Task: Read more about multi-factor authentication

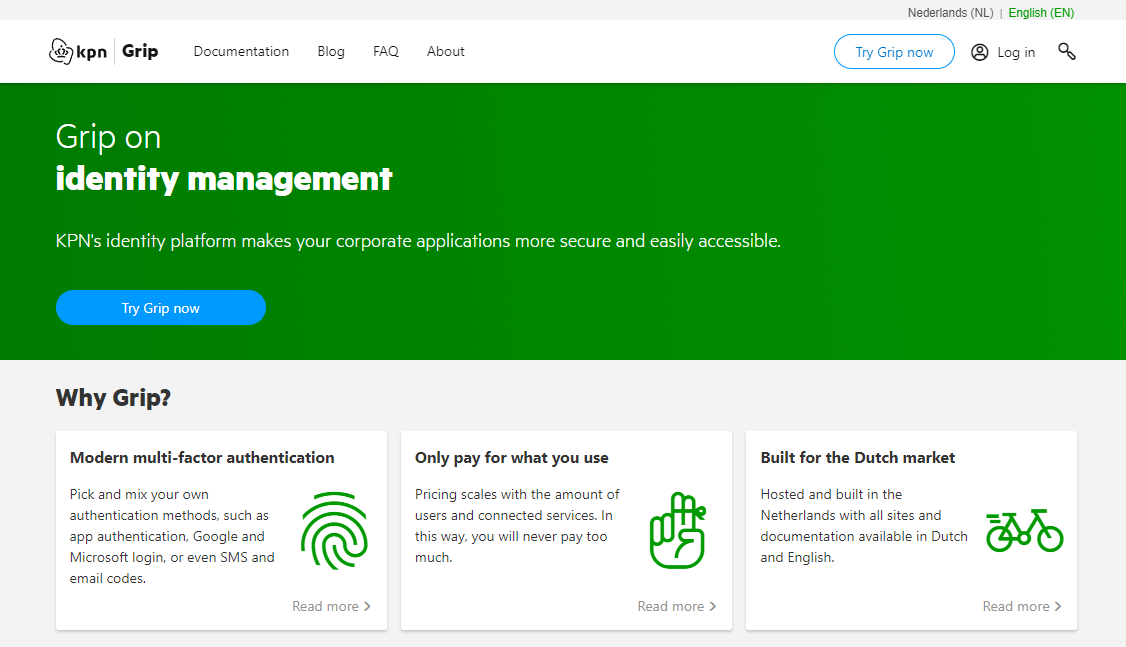Action: 332,606
